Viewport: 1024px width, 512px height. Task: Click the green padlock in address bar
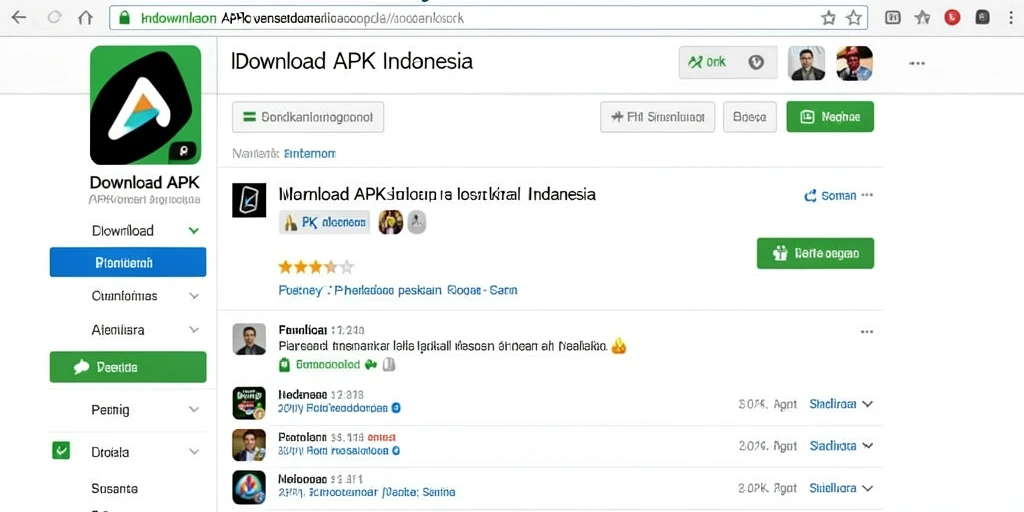[124, 18]
